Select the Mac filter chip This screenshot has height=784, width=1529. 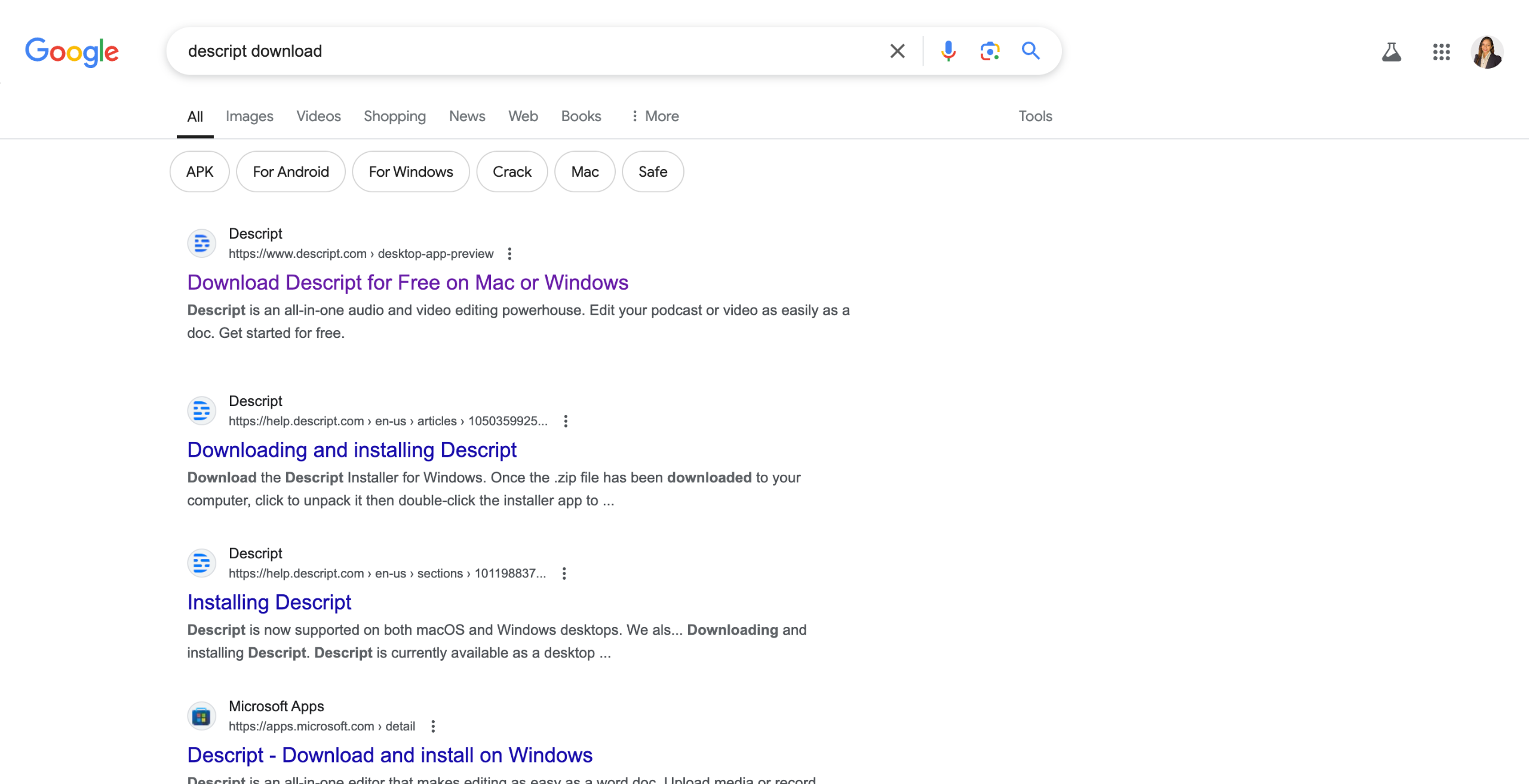(x=584, y=172)
